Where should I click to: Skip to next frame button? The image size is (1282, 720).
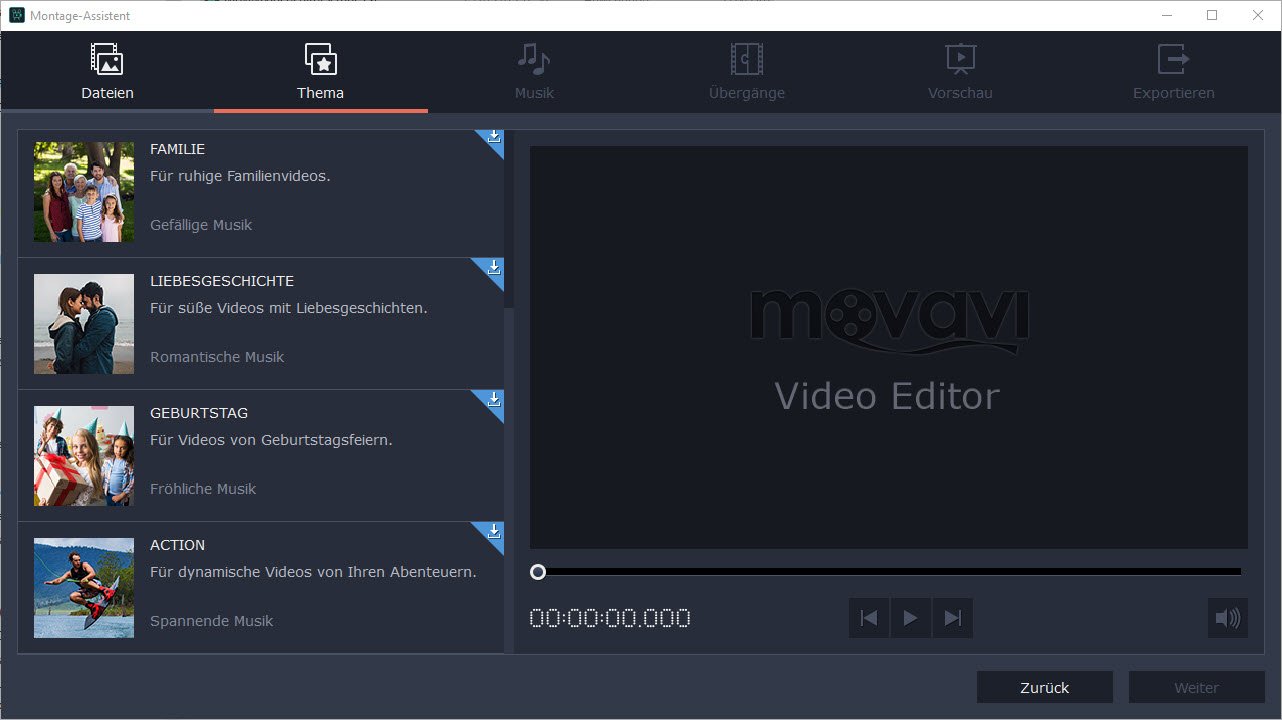pyautogui.click(x=952, y=618)
